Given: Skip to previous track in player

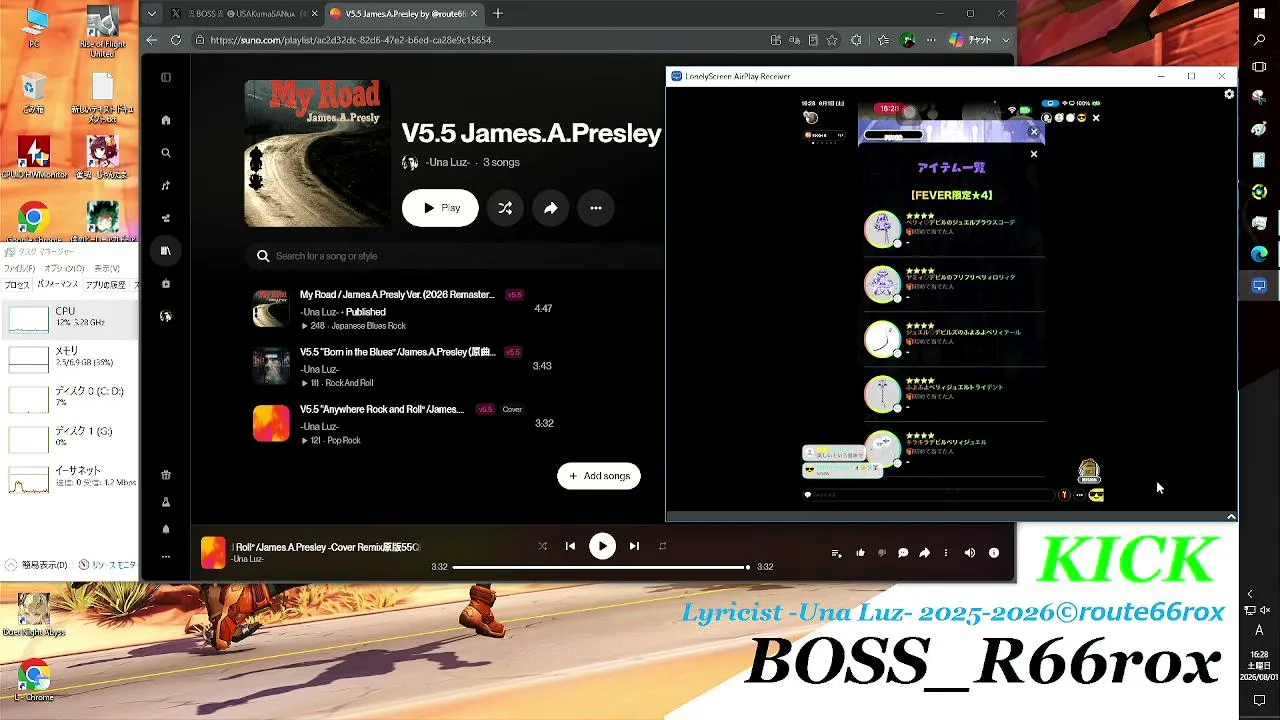Looking at the screenshot, I should pos(570,546).
